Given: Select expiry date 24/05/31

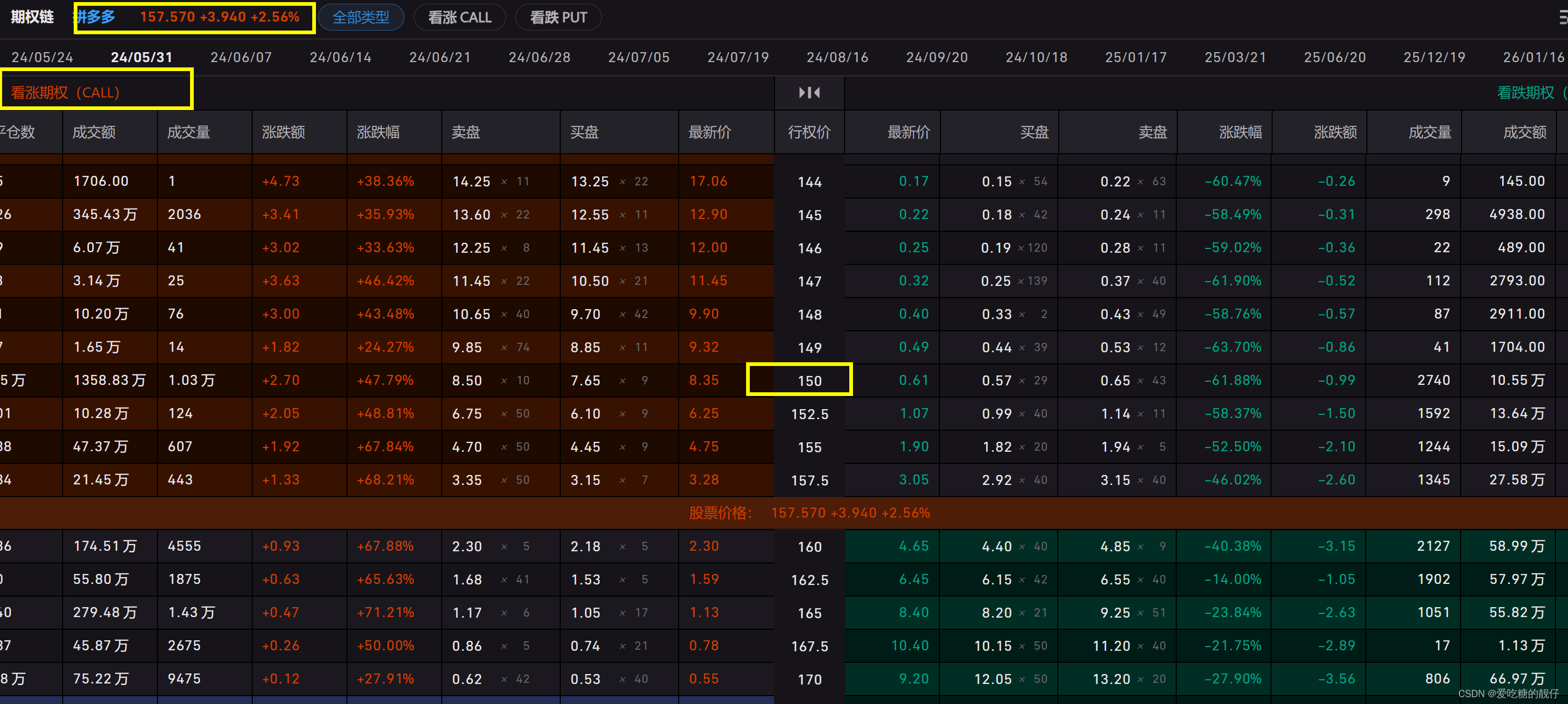Looking at the screenshot, I should coord(141,57).
